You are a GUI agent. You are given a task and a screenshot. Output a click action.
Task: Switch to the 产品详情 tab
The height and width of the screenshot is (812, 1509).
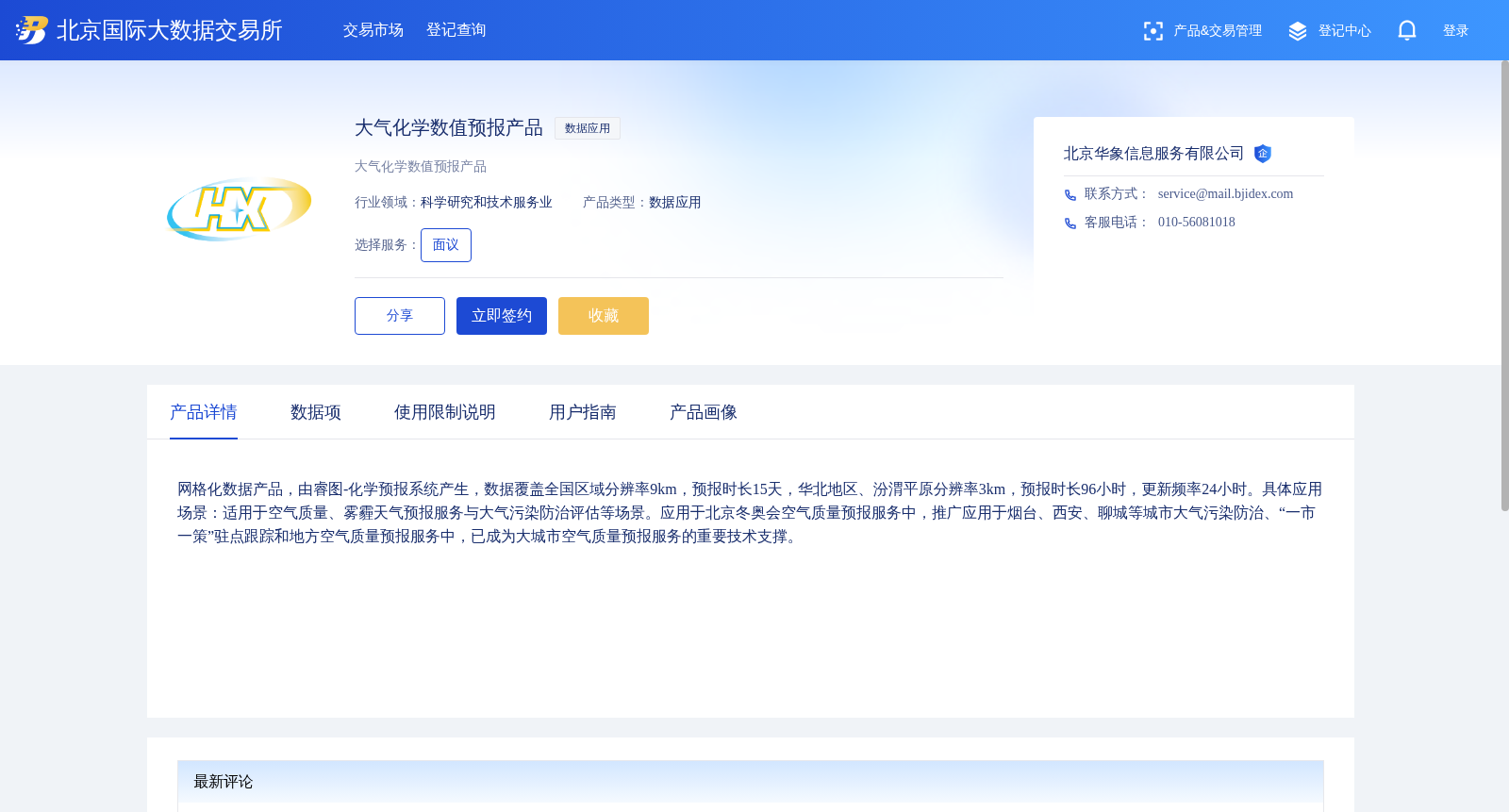[x=204, y=412]
